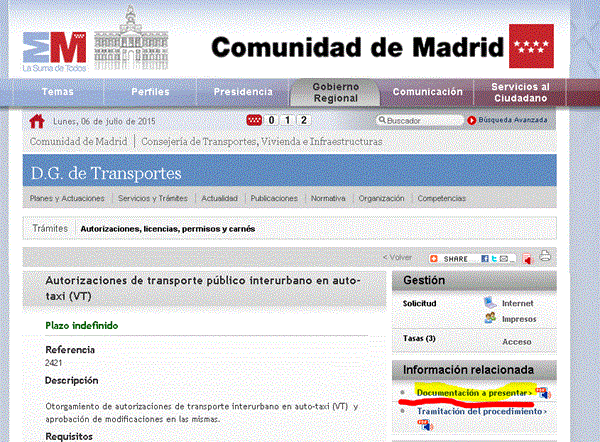Viewport: 600px width, 442px height.
Task: Play audio icon beside Documentación a presentar
Action: [543, 392]
